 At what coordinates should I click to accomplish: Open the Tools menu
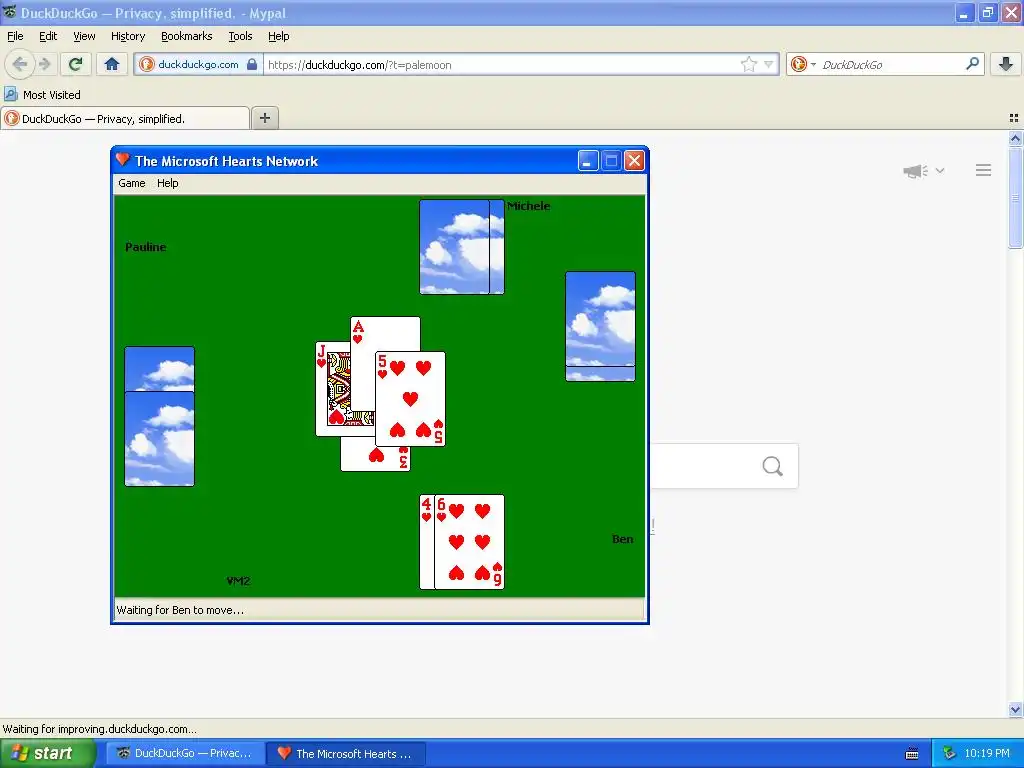[240, 36]
